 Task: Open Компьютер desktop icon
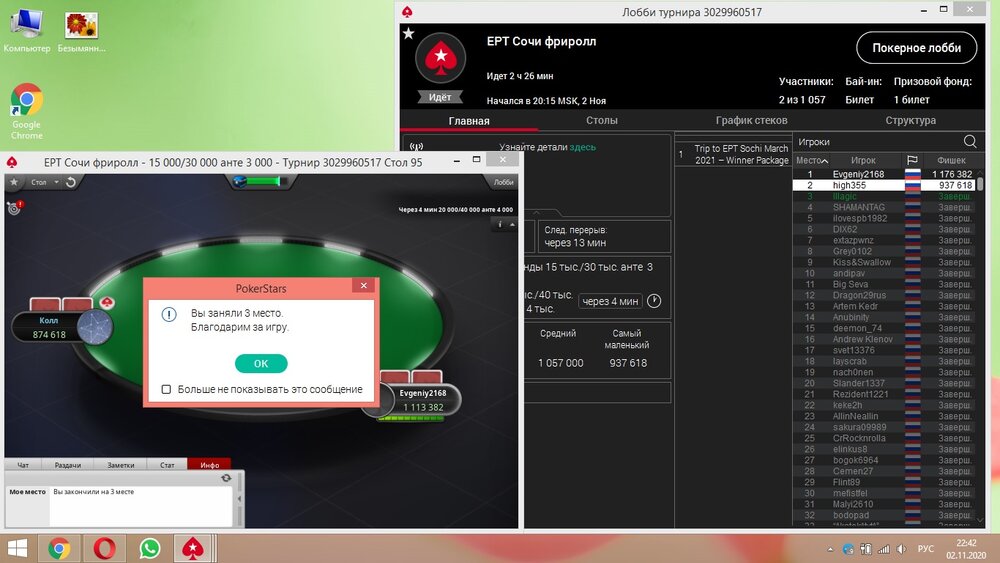coord(27,31)
